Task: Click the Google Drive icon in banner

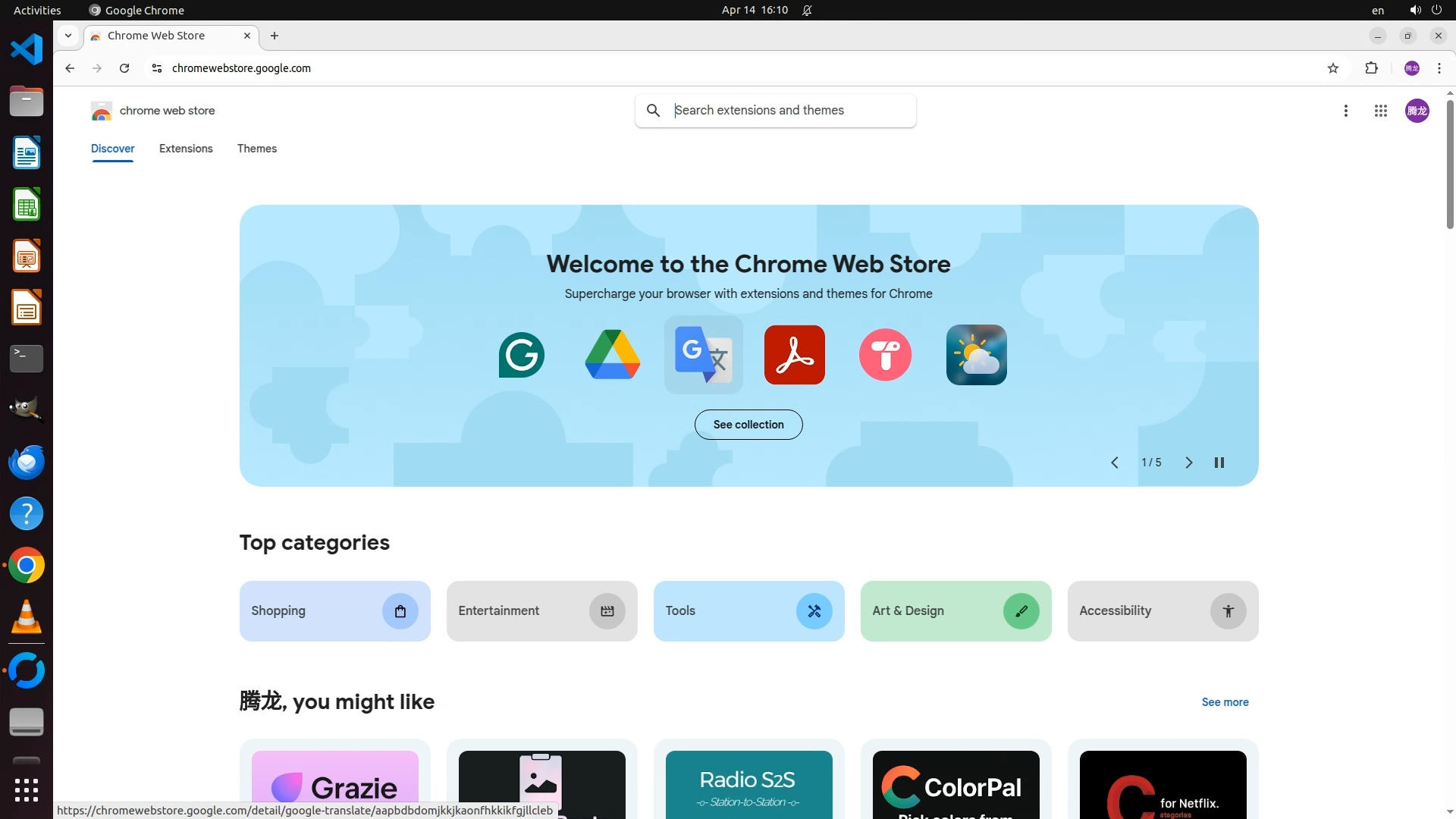Action: tap(612, 355)
